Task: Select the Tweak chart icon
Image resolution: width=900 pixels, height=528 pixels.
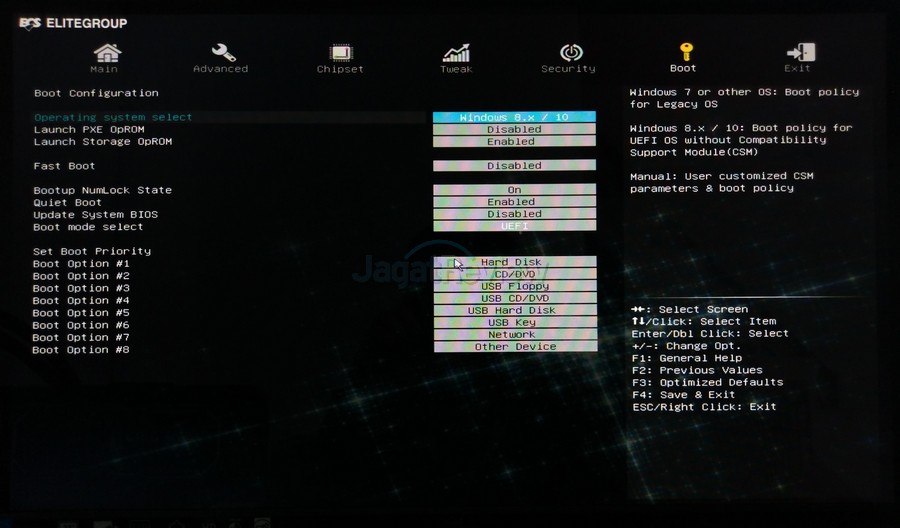Action: click(456, 52)
